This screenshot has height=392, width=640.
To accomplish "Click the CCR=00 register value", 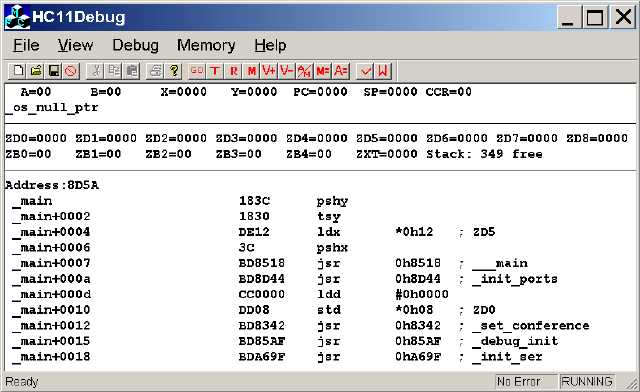I will click(x=449, y=91).
